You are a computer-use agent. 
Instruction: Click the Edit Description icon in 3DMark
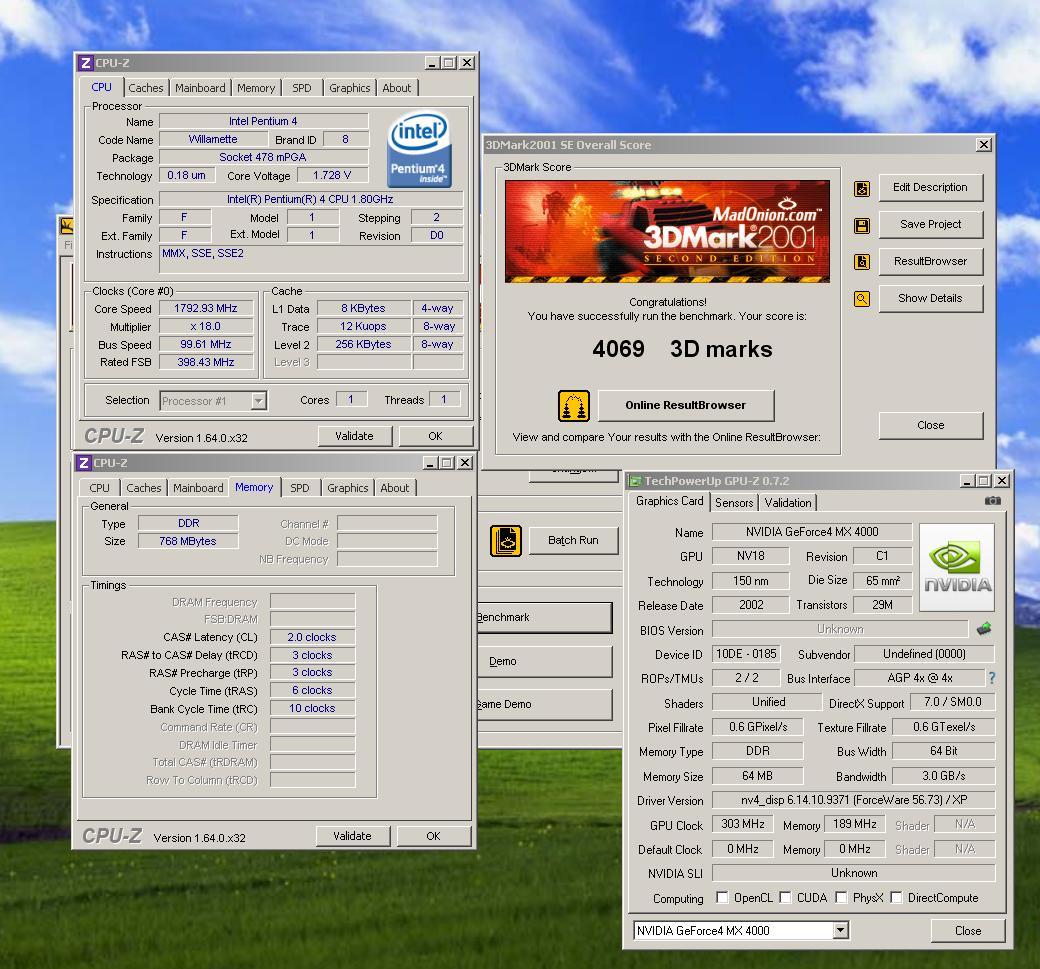click(x=862, y=189)
